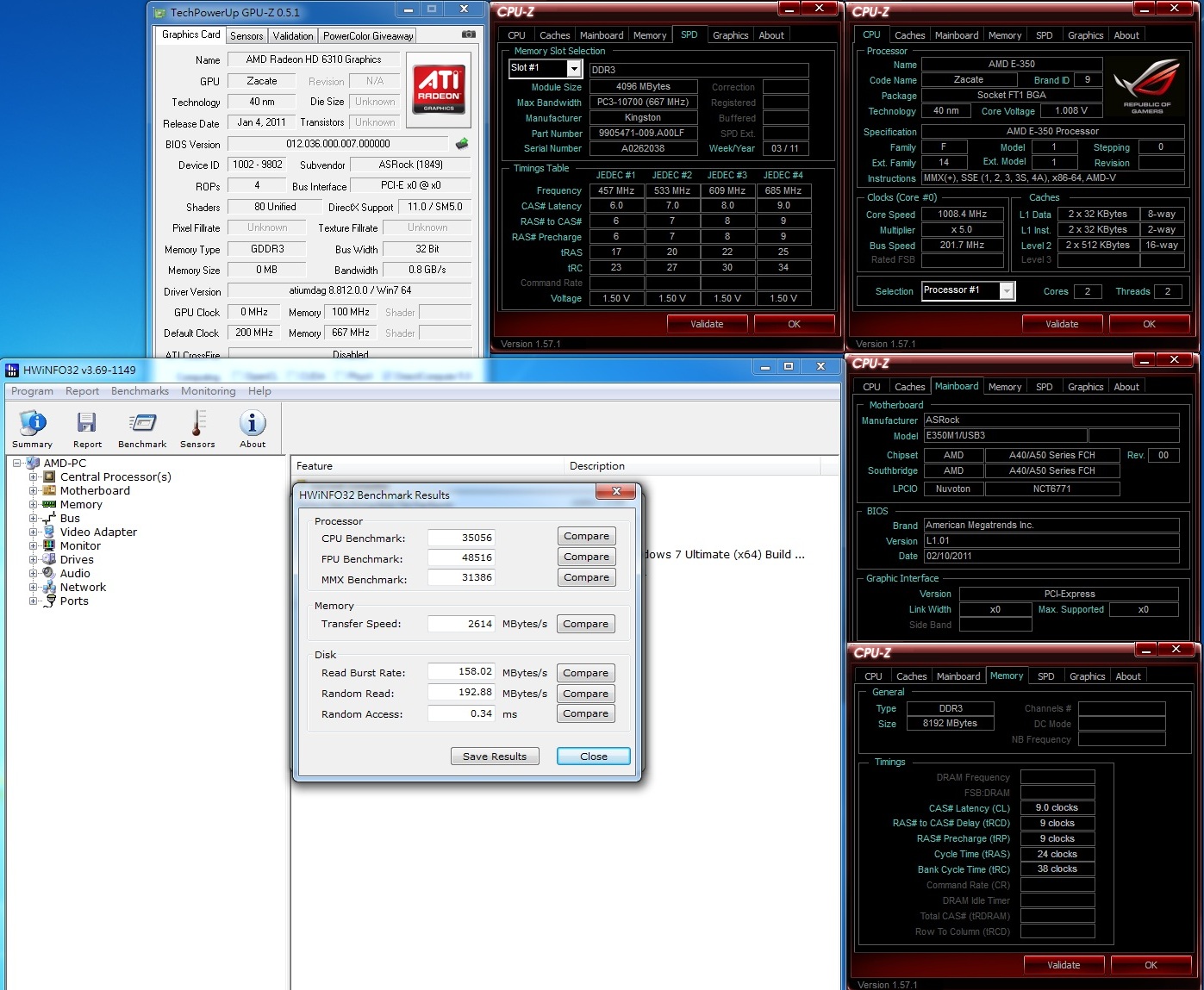1204x990 pixels.
Task: Open SPD tab in the Memory CPU-Z window
Action: pyautogui.click(x=1045, y=676)
